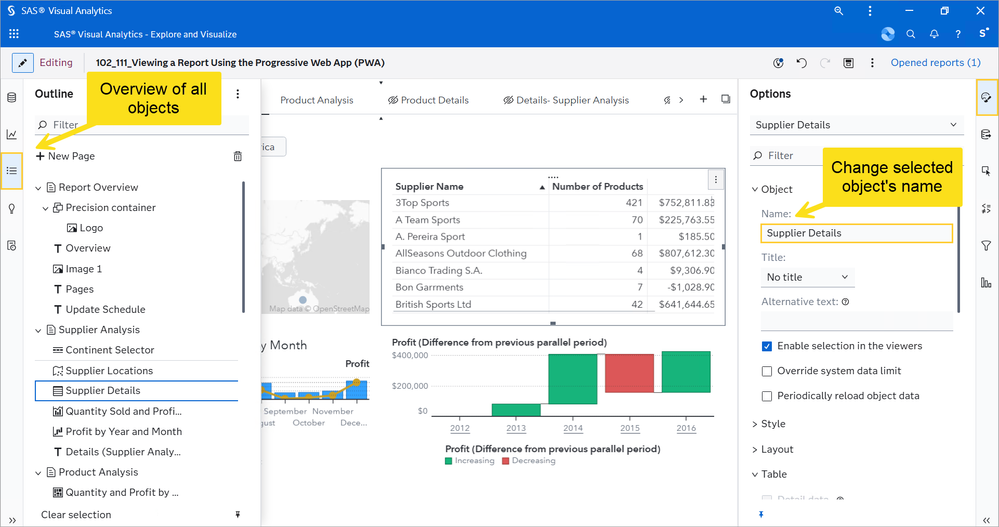Undo the last action
Image resolution: width=999 pixels, height=527 pixels.
point(801,62)
